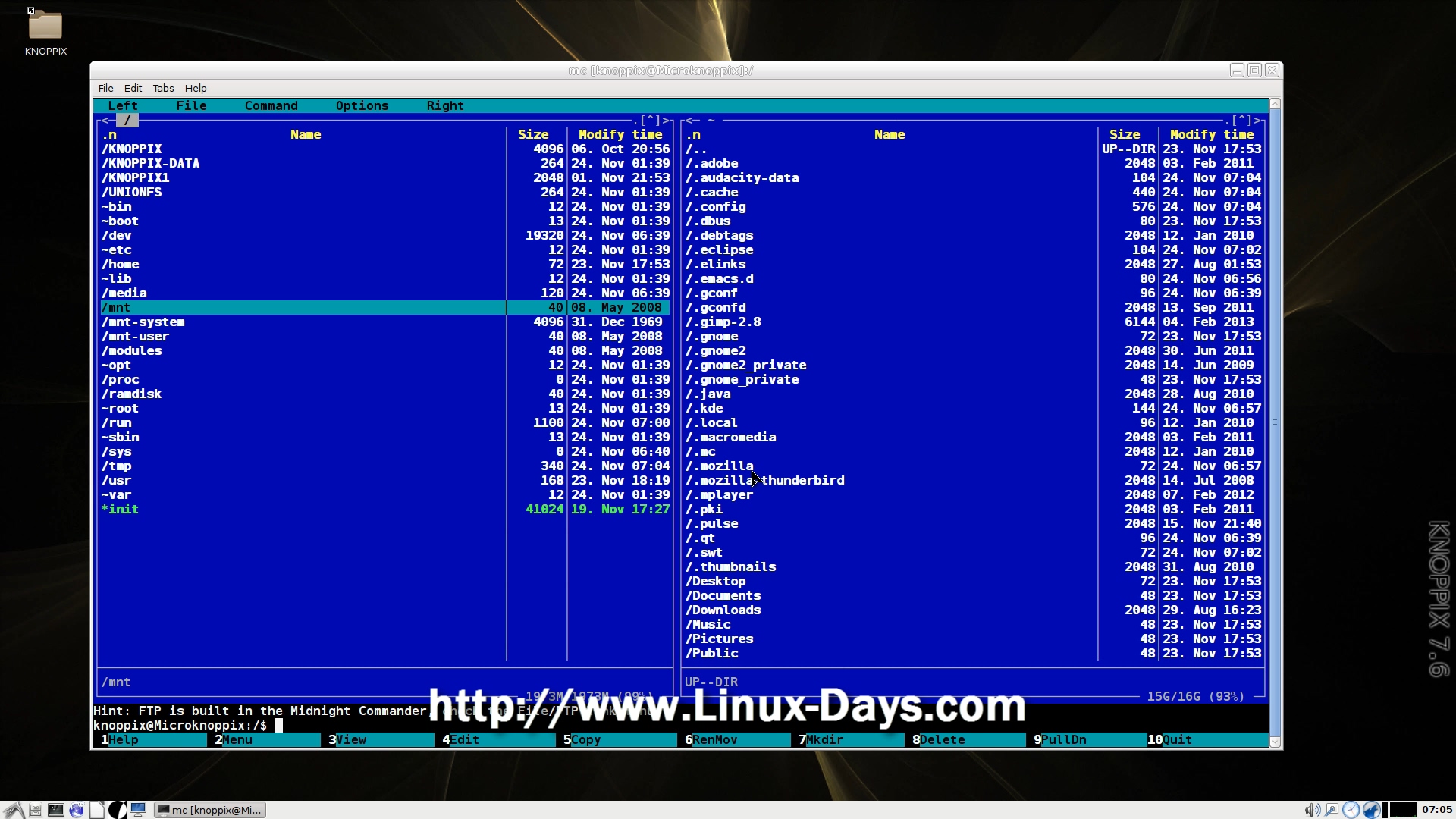Click the 07:05 clock display
1456x819 pixels.
(1437, 810)
